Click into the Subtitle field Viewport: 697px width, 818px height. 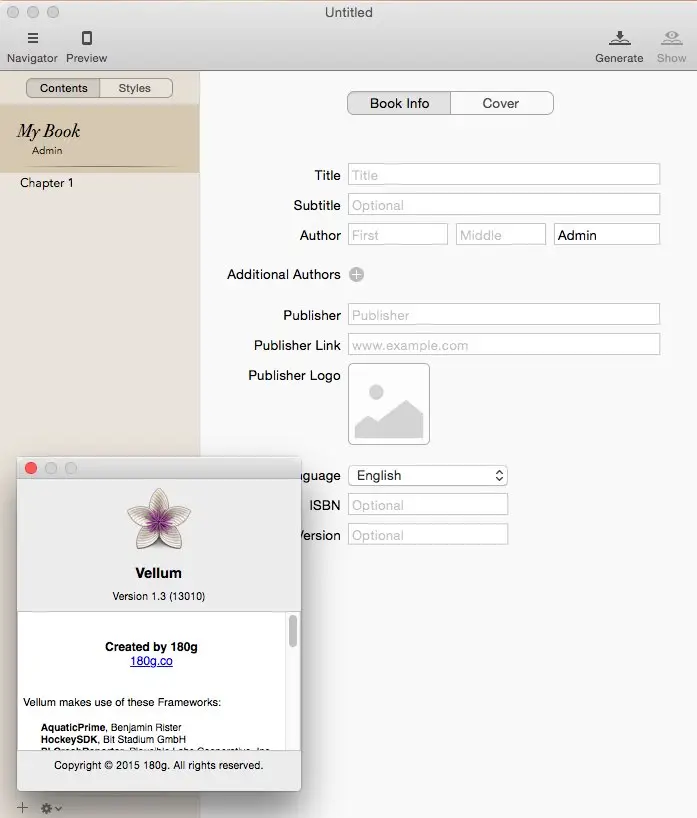504,204
